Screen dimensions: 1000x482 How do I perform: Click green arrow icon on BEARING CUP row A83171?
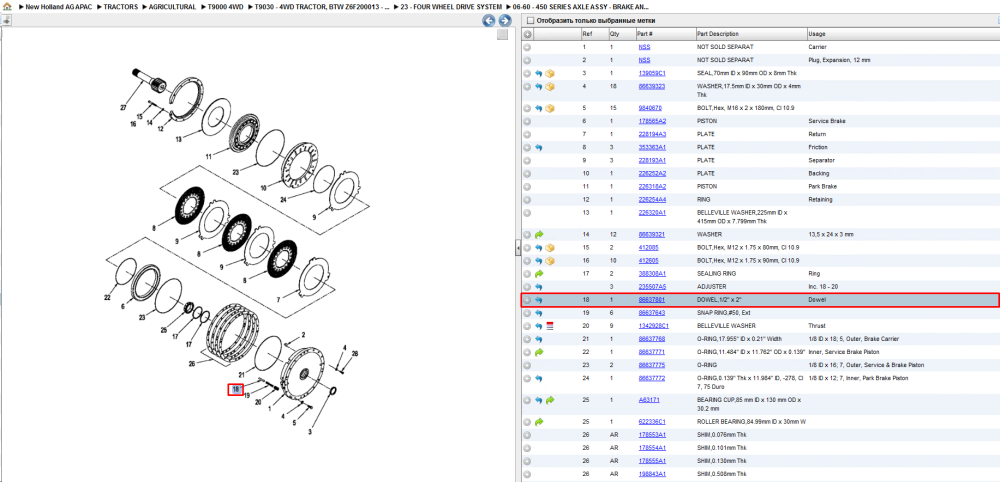pyautogui.click(x=550, y=400)
